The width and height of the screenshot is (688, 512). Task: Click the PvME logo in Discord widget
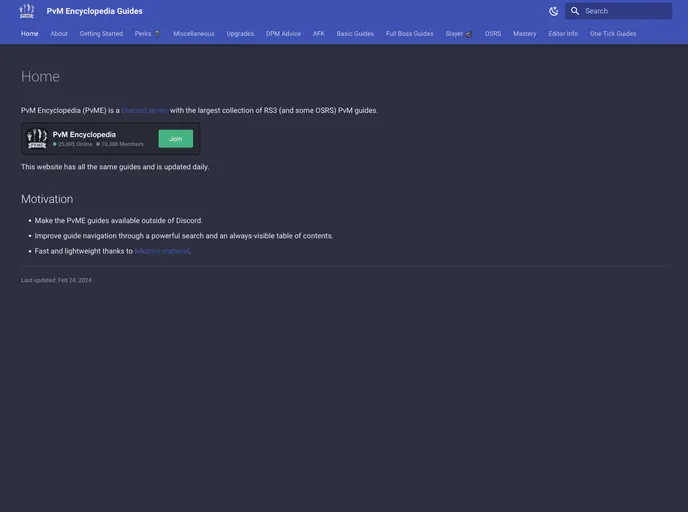click(37, 139)
